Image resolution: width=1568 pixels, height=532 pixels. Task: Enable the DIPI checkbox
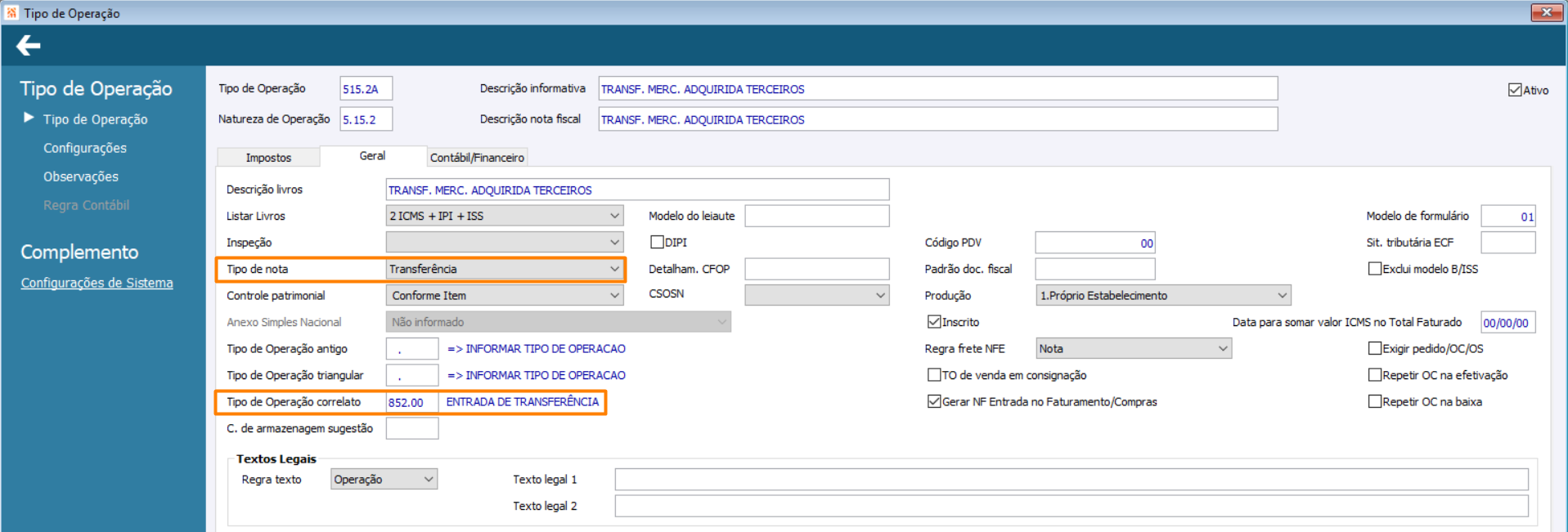(x=657, y=242)
